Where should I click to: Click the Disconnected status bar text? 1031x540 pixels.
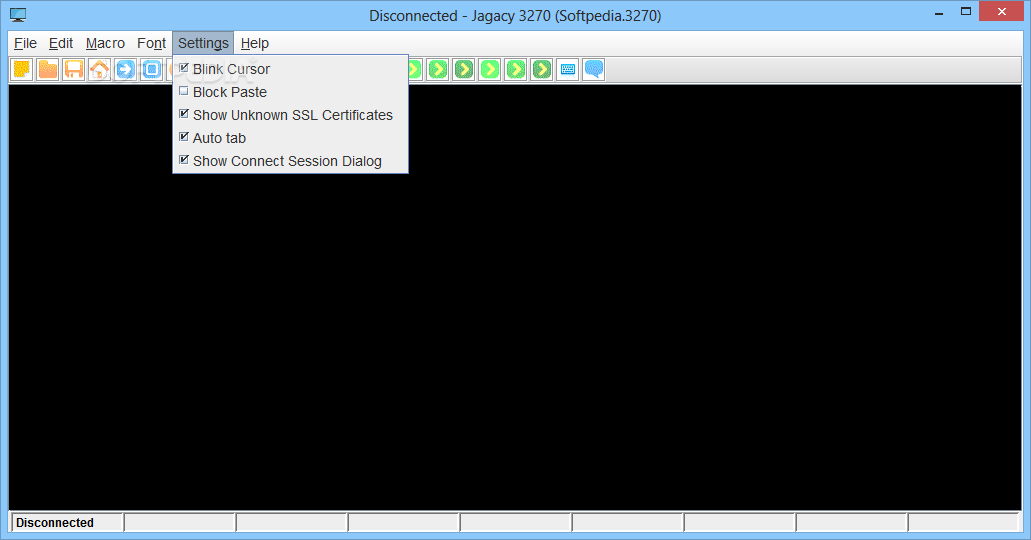[x=55, y=523]
